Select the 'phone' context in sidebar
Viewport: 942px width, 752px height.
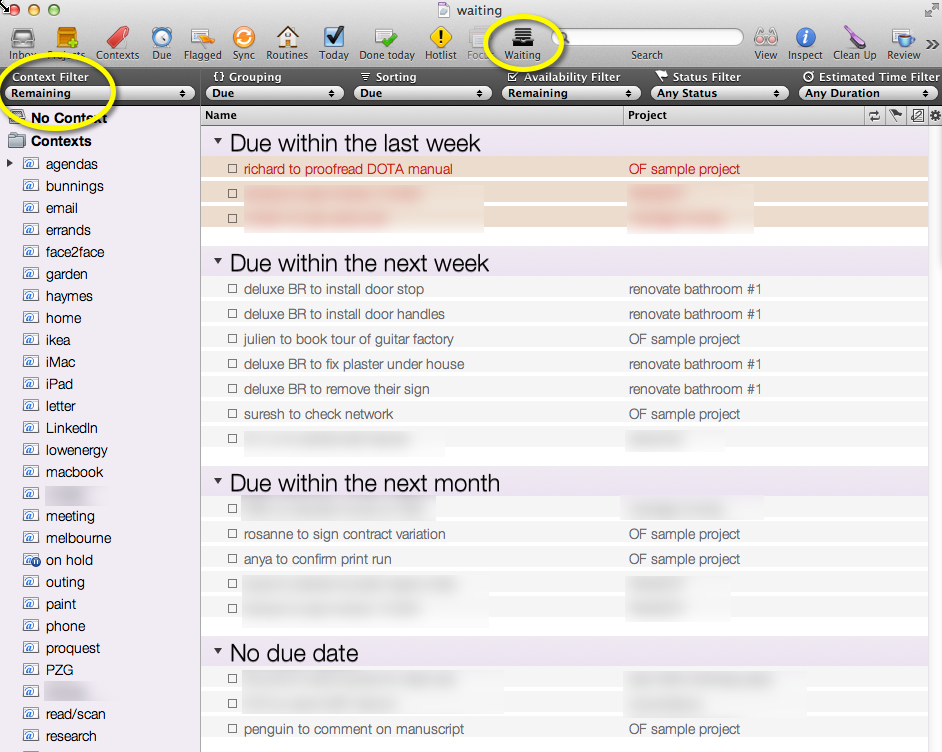point(65,626)
